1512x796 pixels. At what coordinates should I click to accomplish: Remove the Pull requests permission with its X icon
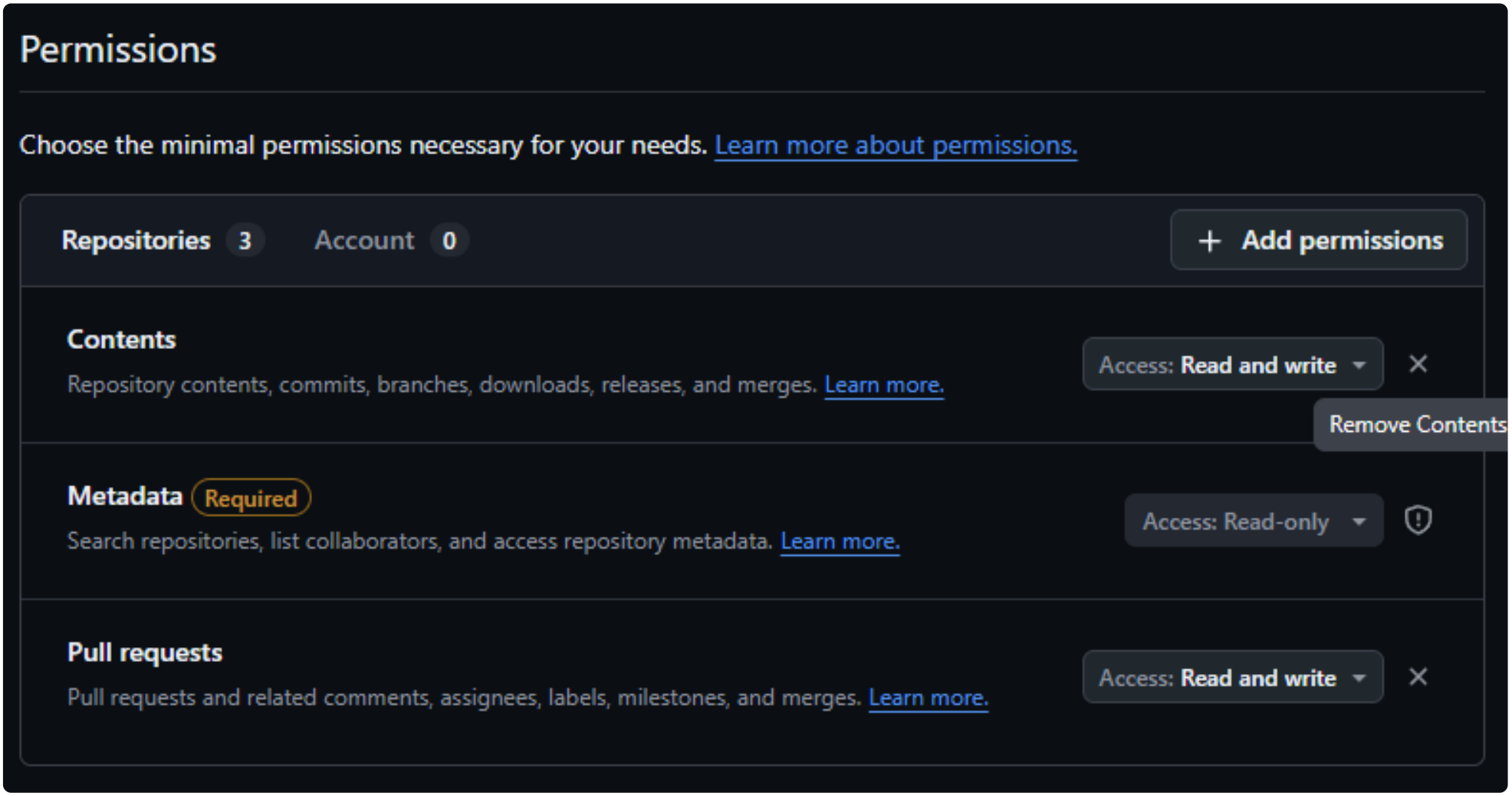click(1418, 677)
